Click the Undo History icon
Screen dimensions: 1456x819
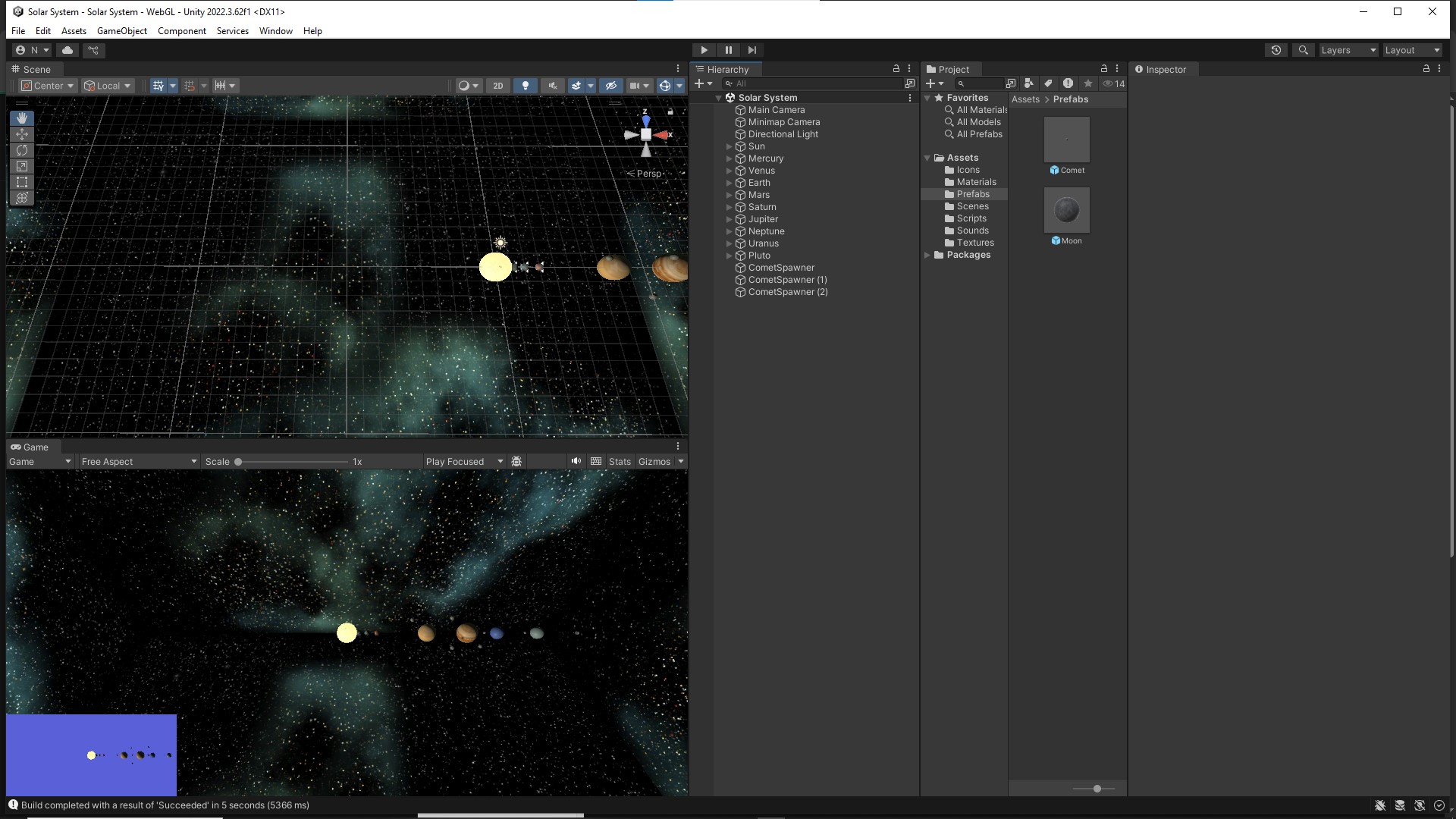pyautogui.click(x=1276, y=50)
